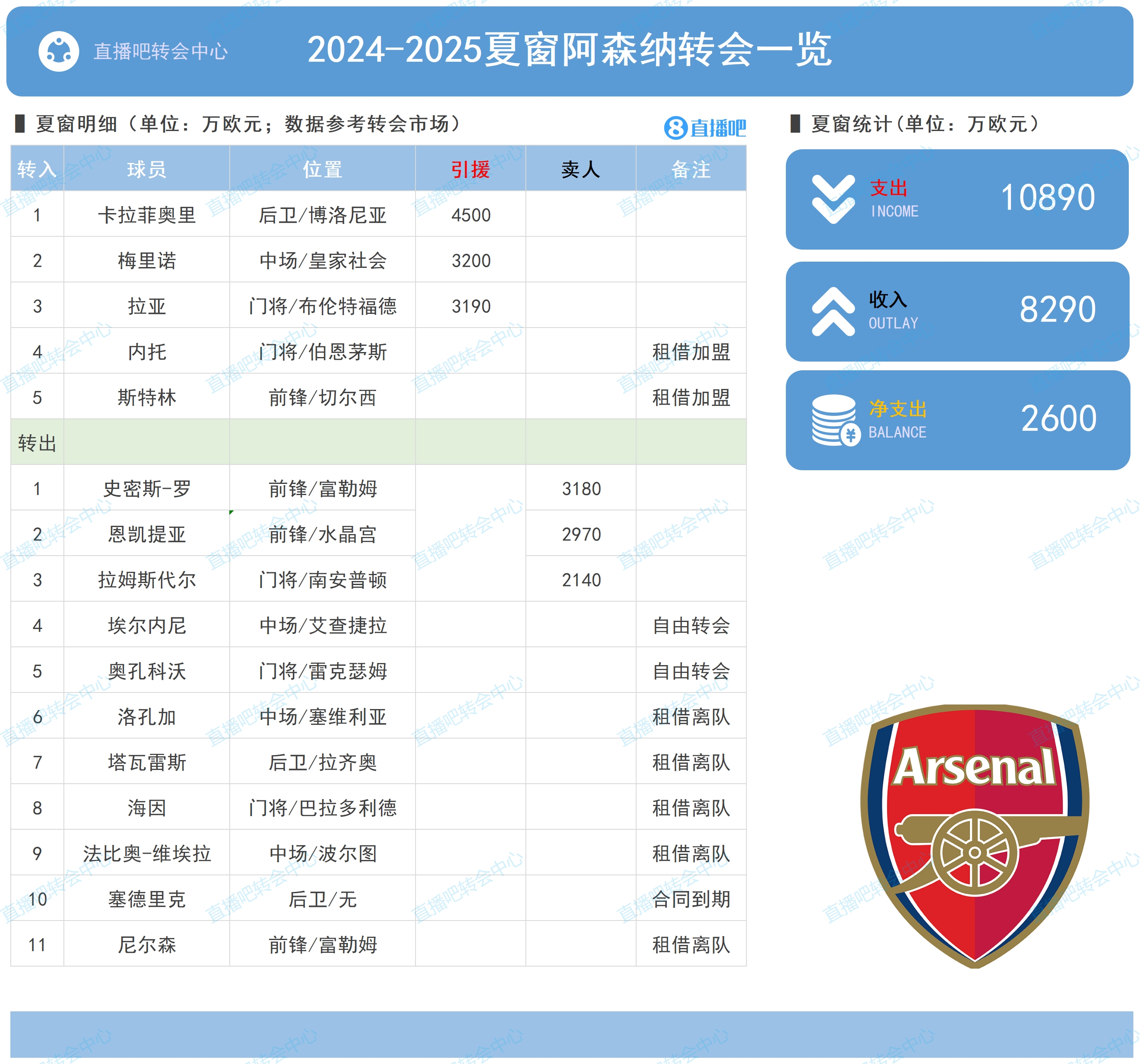The image size is (1140, 1064).
Task: Click the black marker before 夏窗统计
Action: click(x=795, y=123)
